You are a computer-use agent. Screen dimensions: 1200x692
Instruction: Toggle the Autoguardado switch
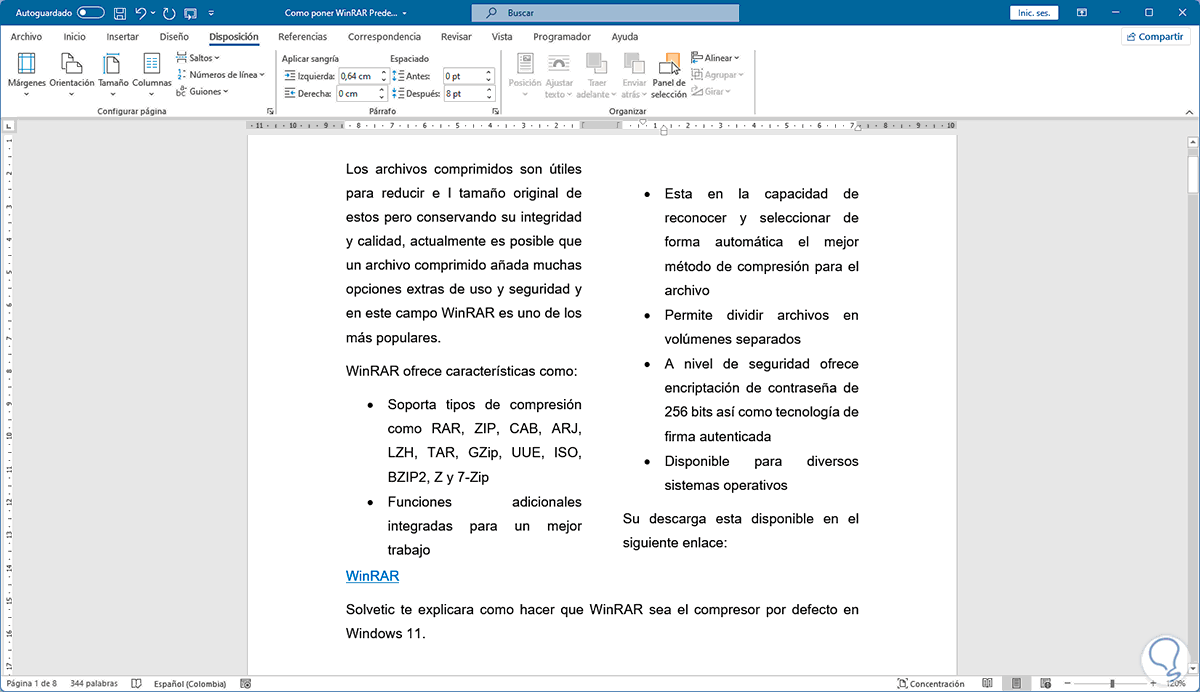coord(90,14)
